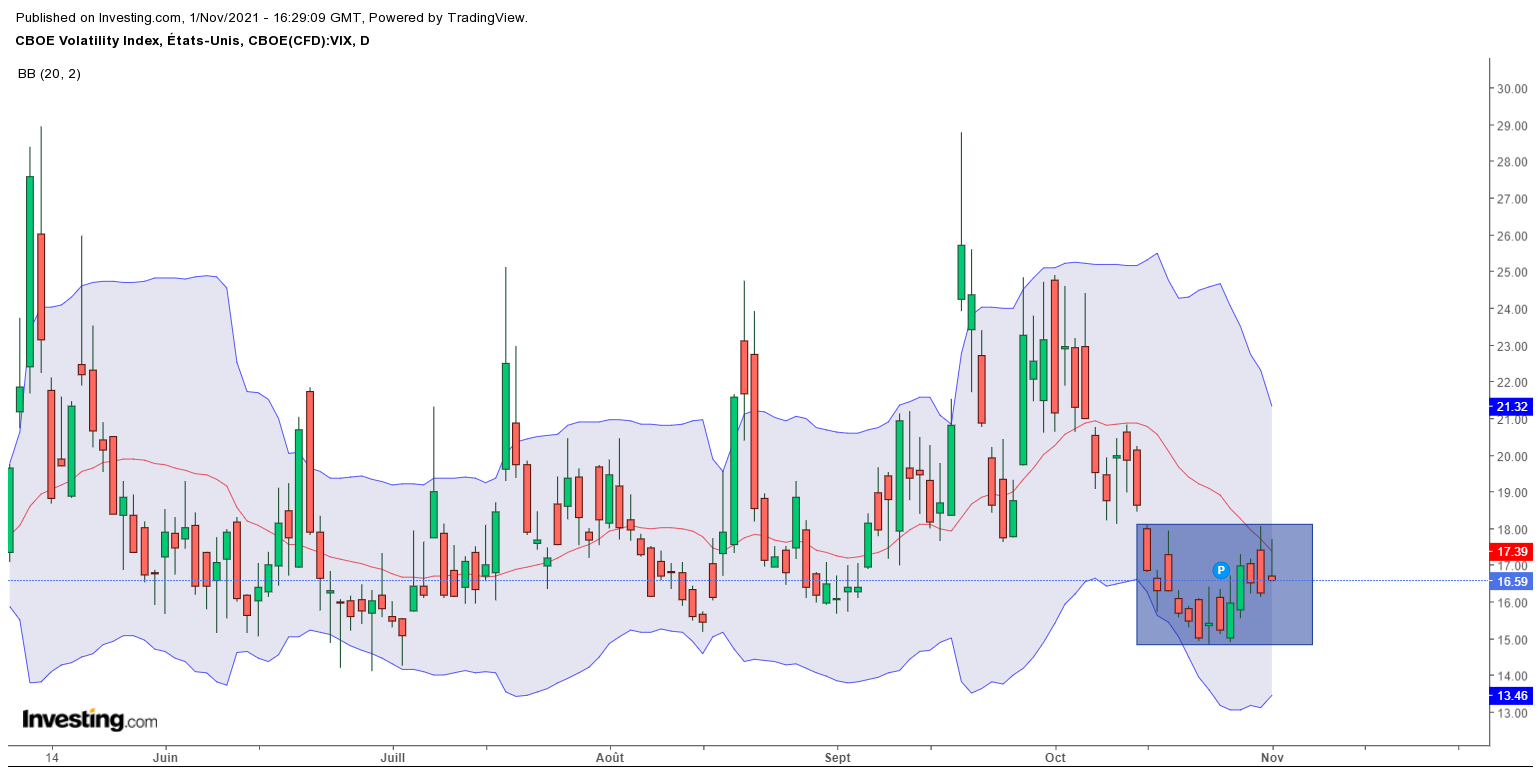Click the red 17.39 price label
The image size is (1540, 772).
click(1511, 552)
